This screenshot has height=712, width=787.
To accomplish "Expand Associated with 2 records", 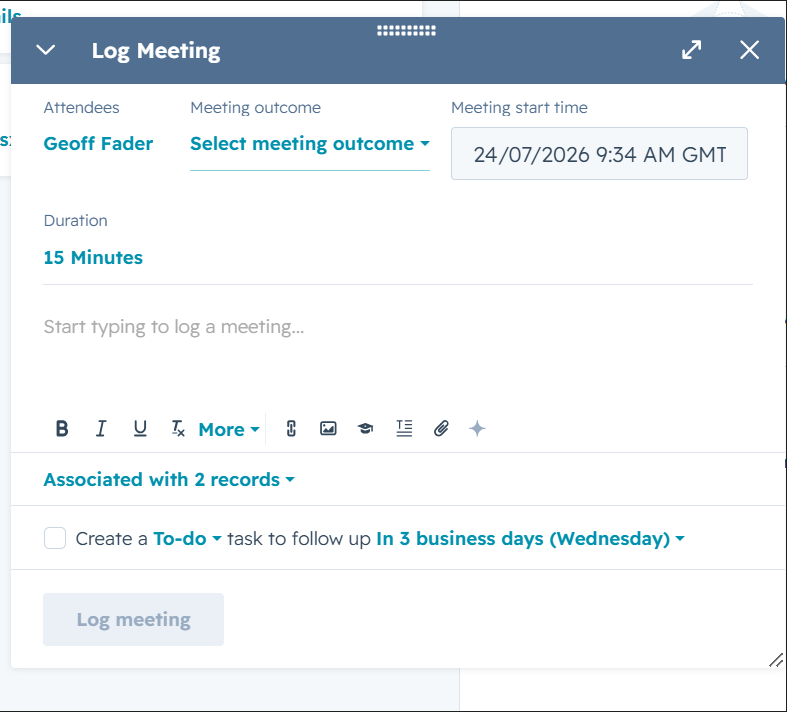I will [x=169, y=480].
